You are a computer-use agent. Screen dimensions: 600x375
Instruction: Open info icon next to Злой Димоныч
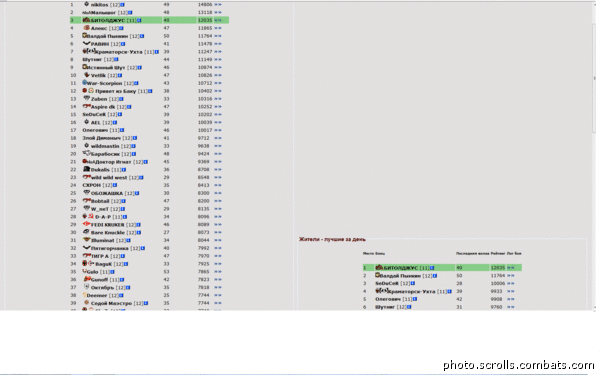click(x=135, y=138)
